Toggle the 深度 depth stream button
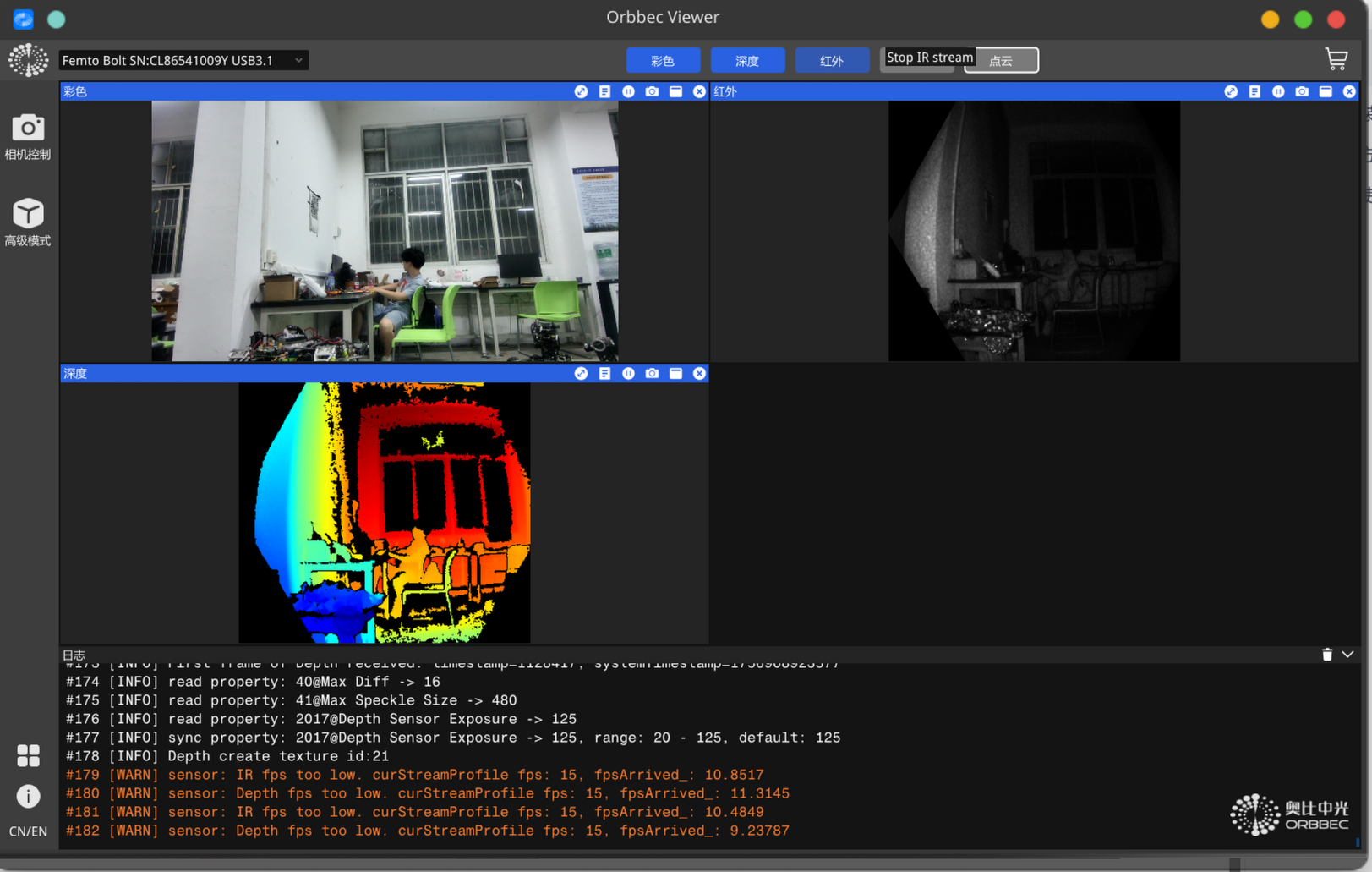The width and height of the screenshot is (1372, 872). (x=747, y=61)
